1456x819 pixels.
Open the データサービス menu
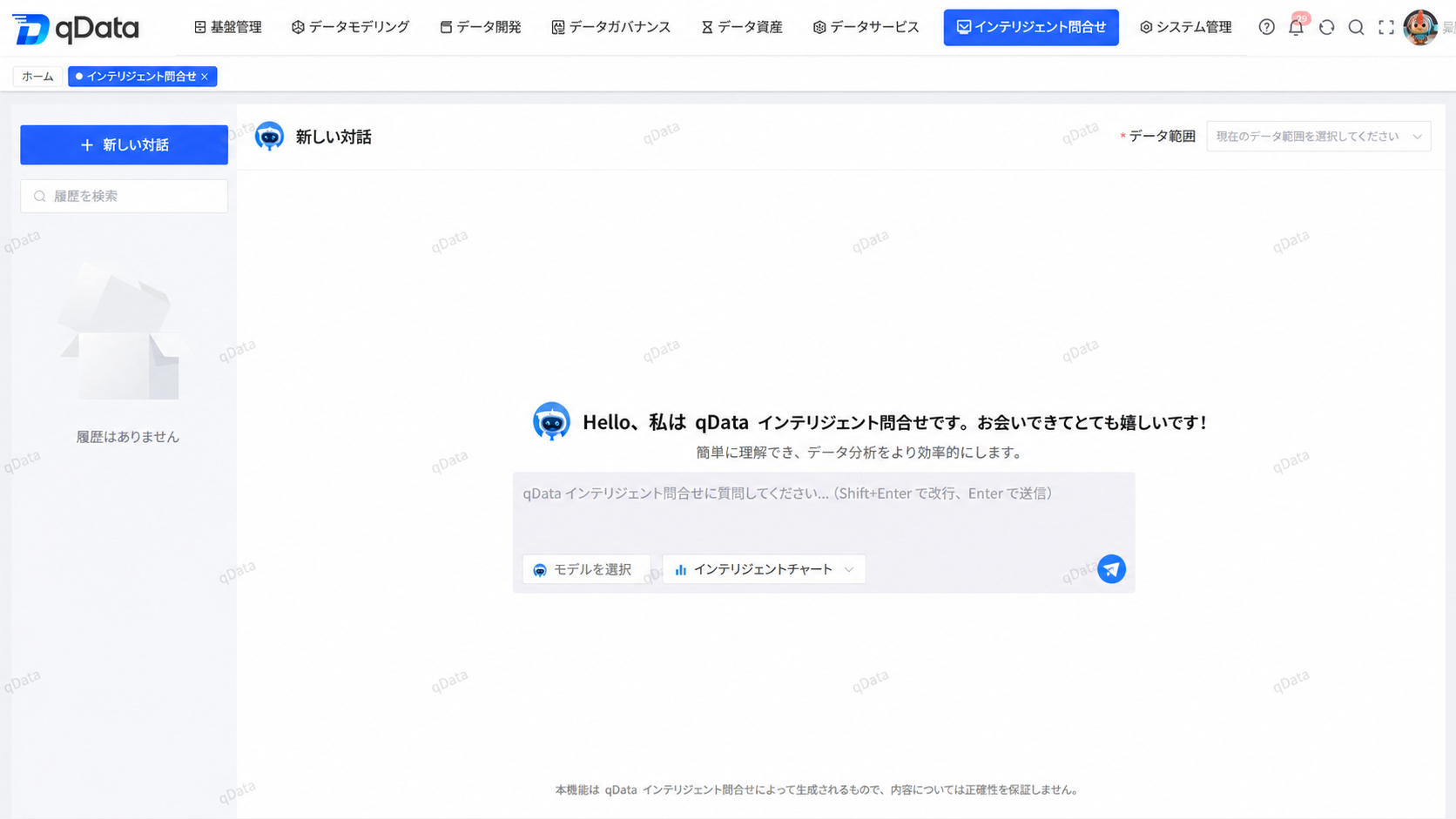tap(866, 27)
